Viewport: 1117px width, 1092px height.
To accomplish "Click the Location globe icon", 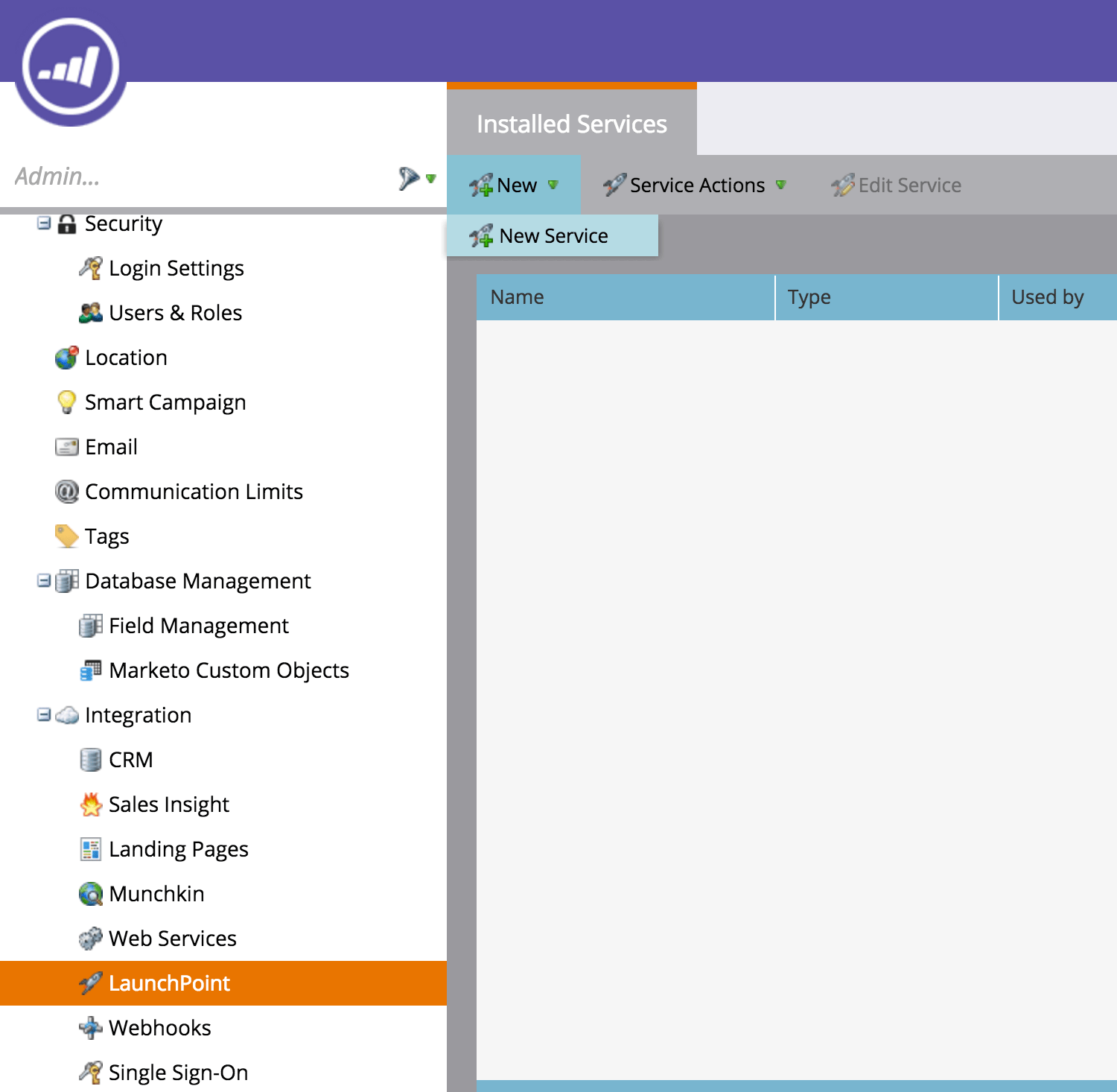I will tap(67, 358).
